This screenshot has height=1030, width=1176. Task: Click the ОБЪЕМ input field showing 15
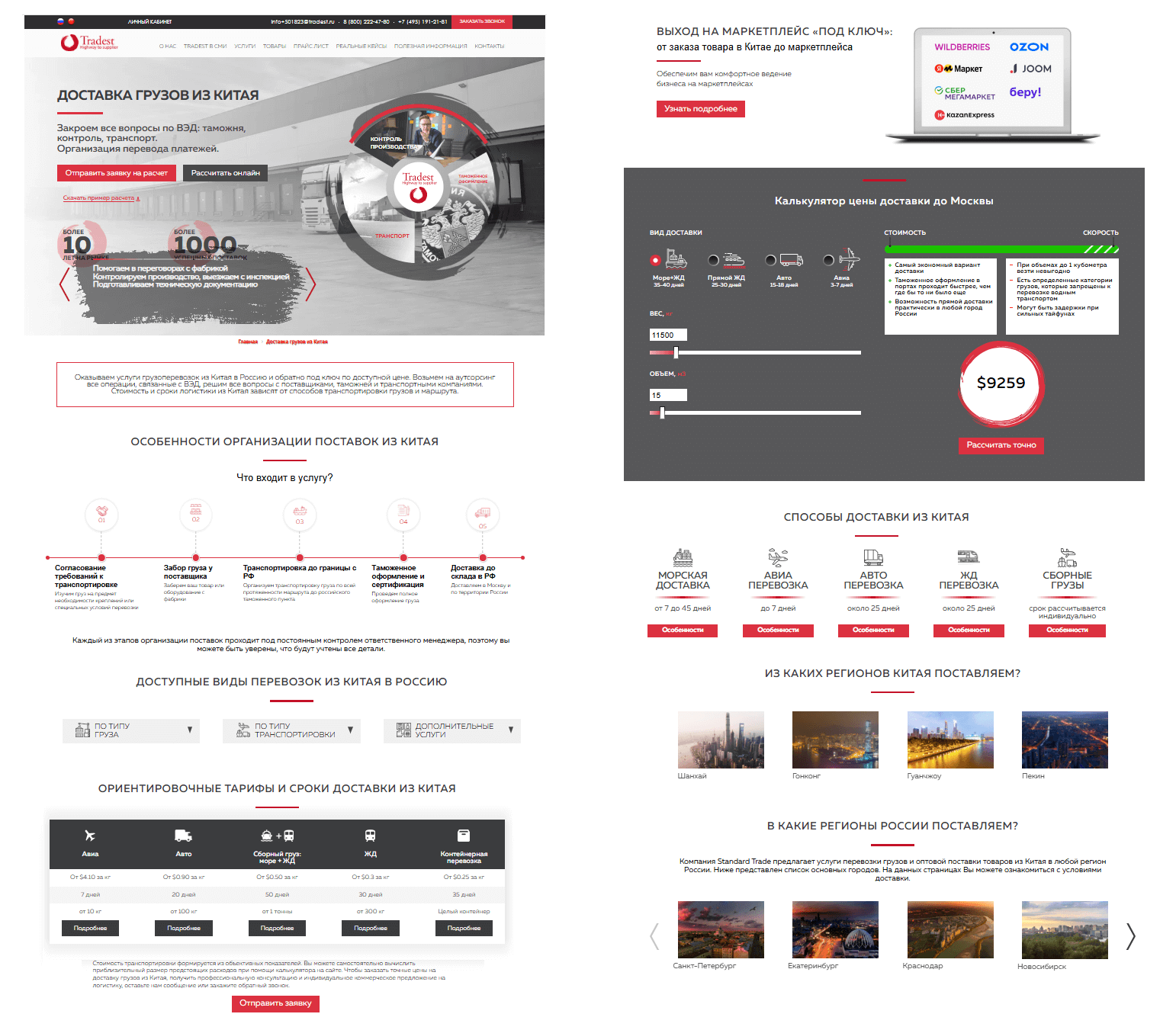coord(668,395)
